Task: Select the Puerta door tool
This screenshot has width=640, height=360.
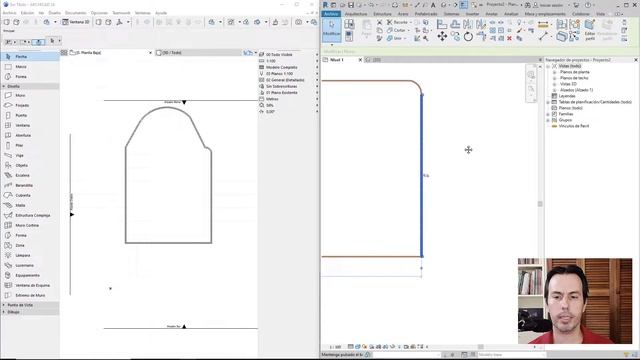Action: tap(29, 116)
